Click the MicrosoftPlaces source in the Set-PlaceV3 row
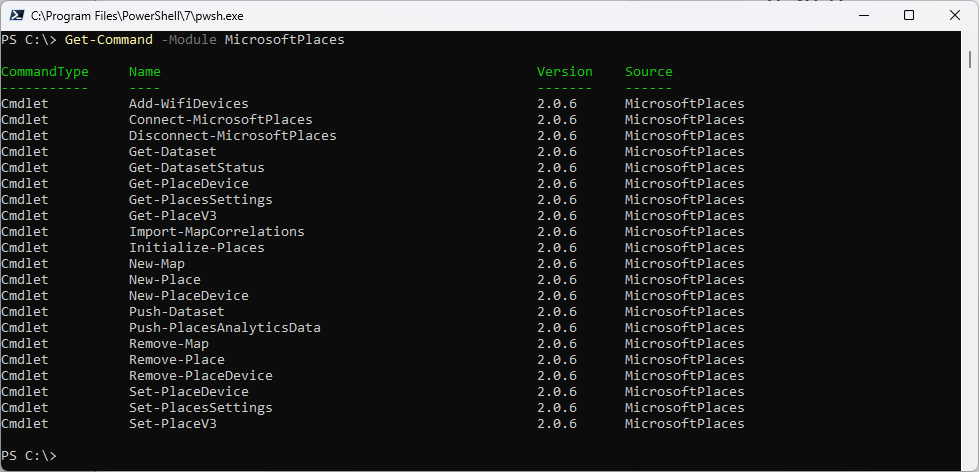Viewport: 979px width, 472px height. click(x=685, y=424)
